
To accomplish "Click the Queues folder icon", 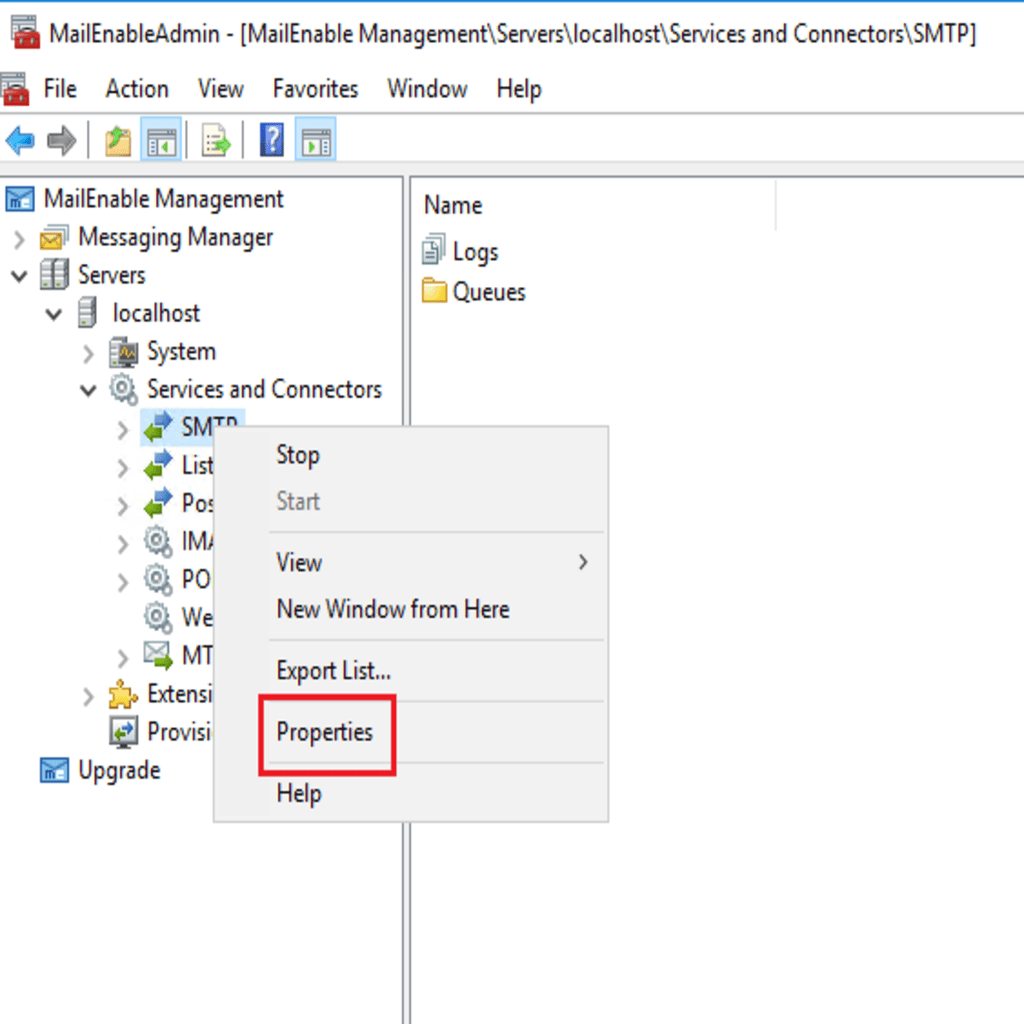I will 434,291.
